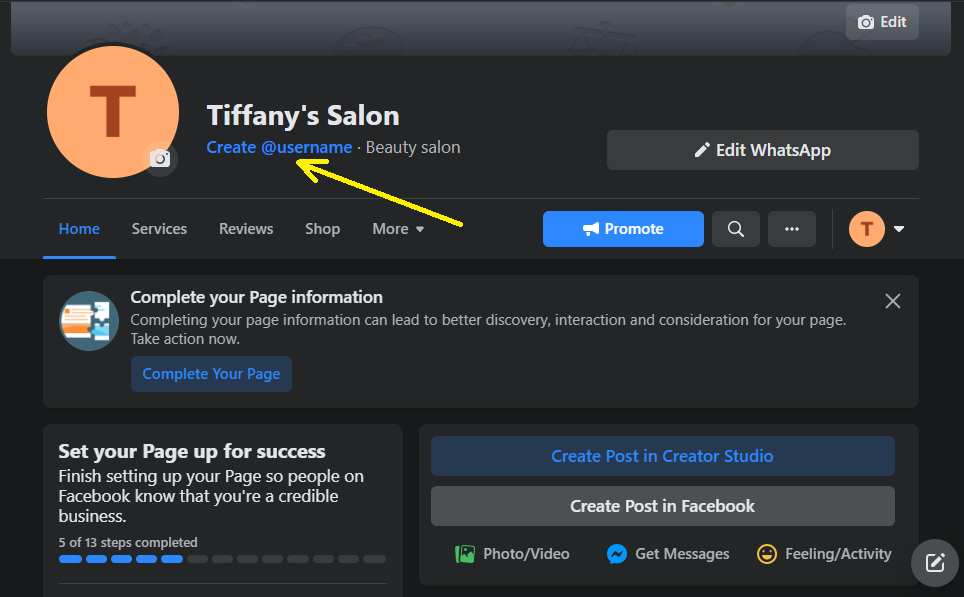This screenshot has width=964, height=597.
Task: Dismiss the Complete your Page information card
Action: coord(893,301)
